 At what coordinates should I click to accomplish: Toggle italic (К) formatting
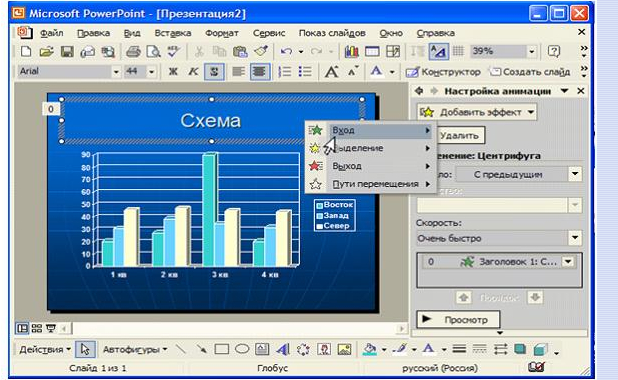click(193, 72)
